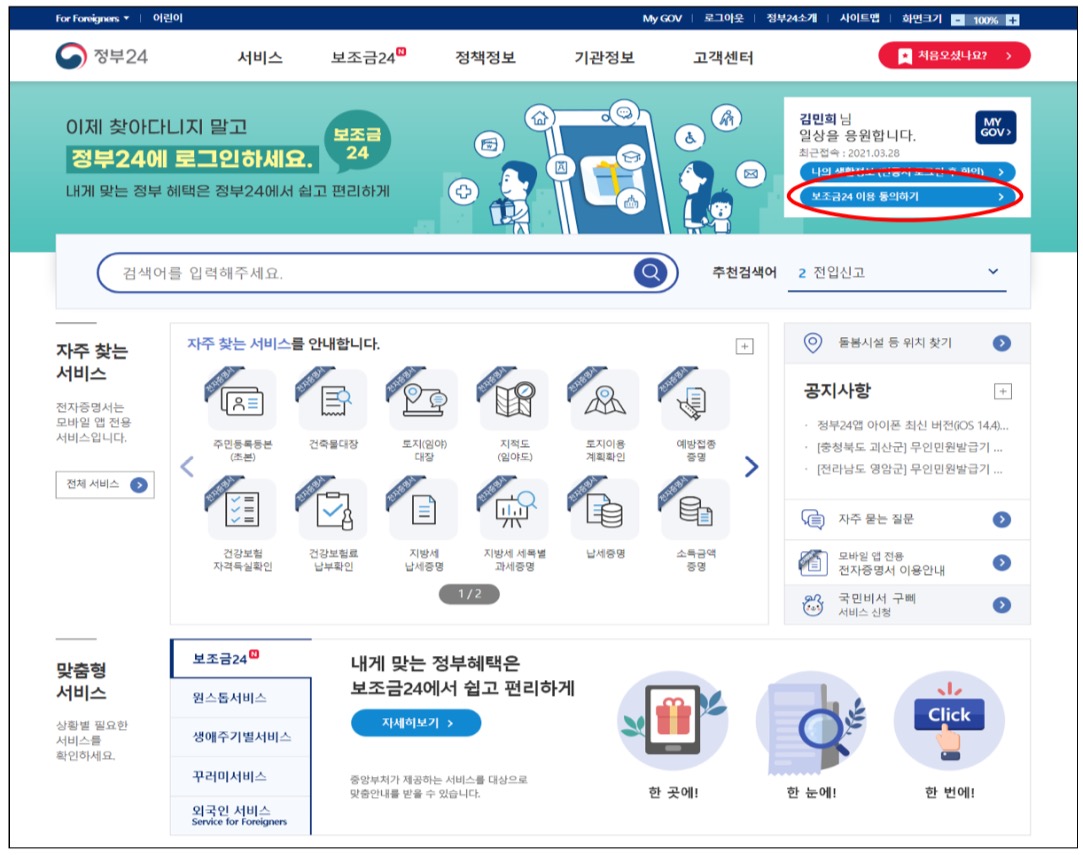This screenshot has height=855, width=1083.
Task: Click the 모바일 앱 전용 전자증명서 arrow
Action: click(1001, 563)
